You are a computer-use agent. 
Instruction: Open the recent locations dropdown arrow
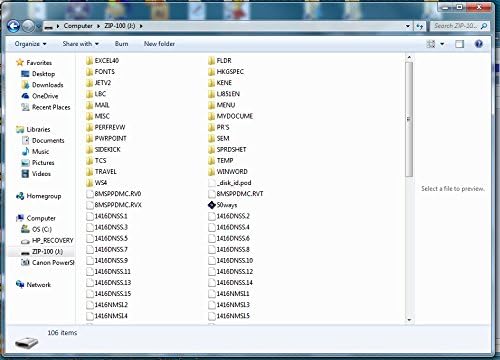(39, 26)
